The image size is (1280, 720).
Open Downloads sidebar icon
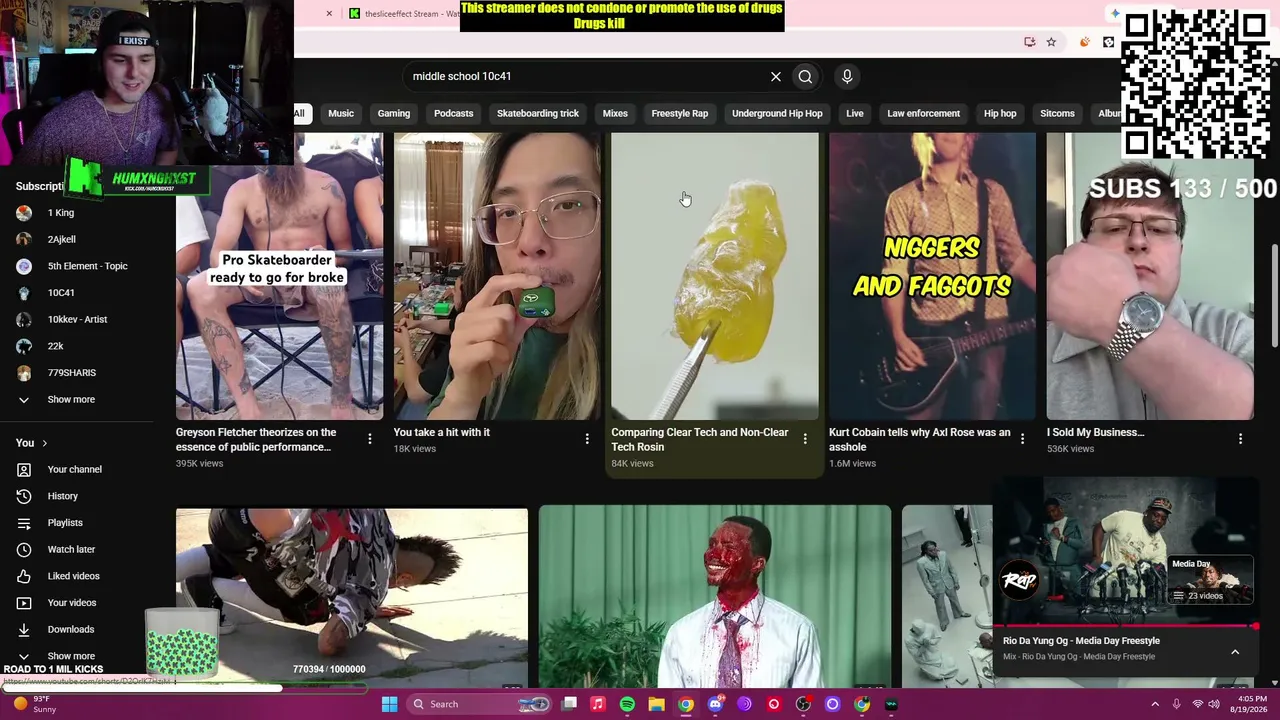24,629
